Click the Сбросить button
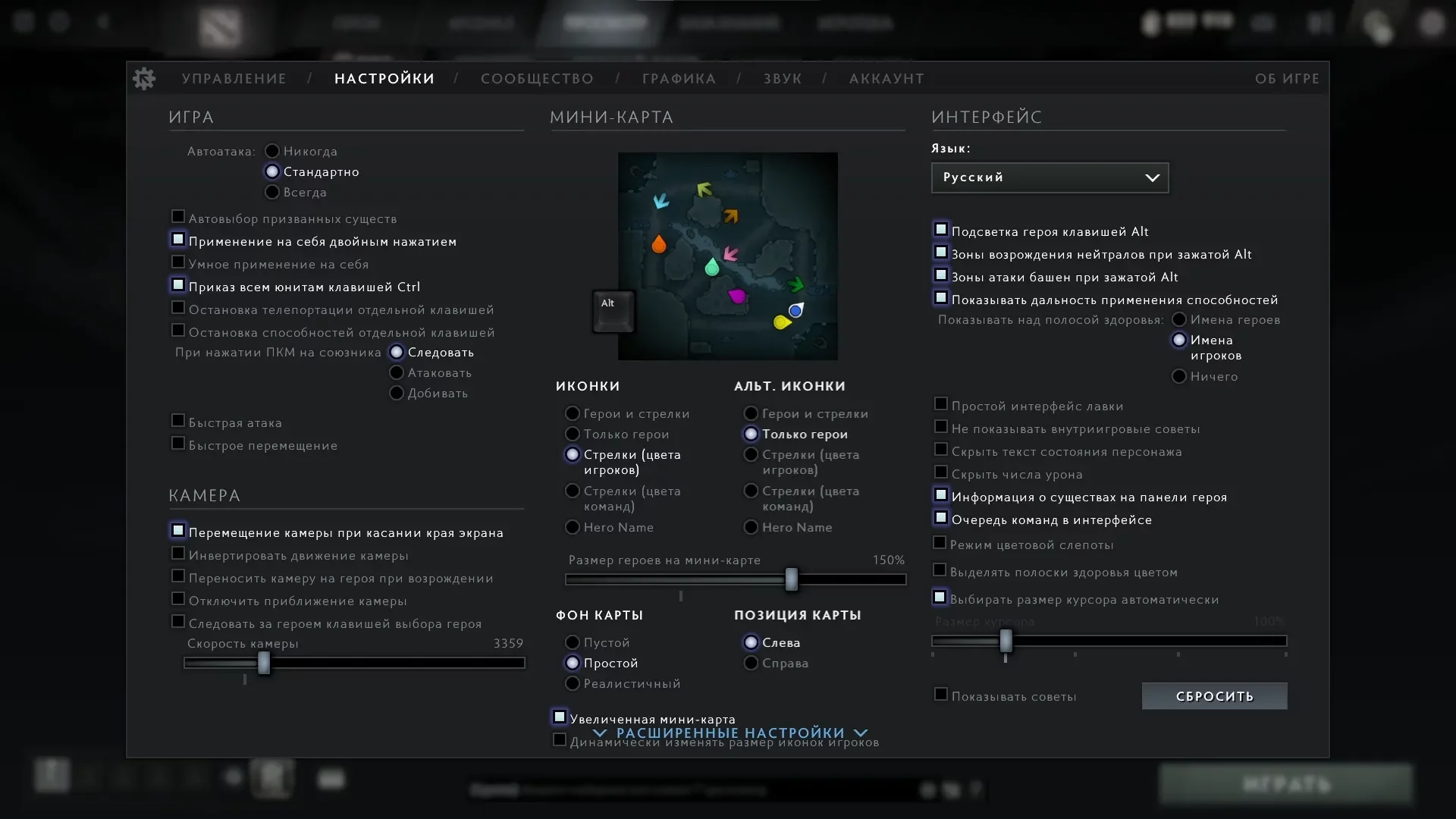Image resolution: width=1456 pixels, height=819 pixels. click(x=1214, y=696)
